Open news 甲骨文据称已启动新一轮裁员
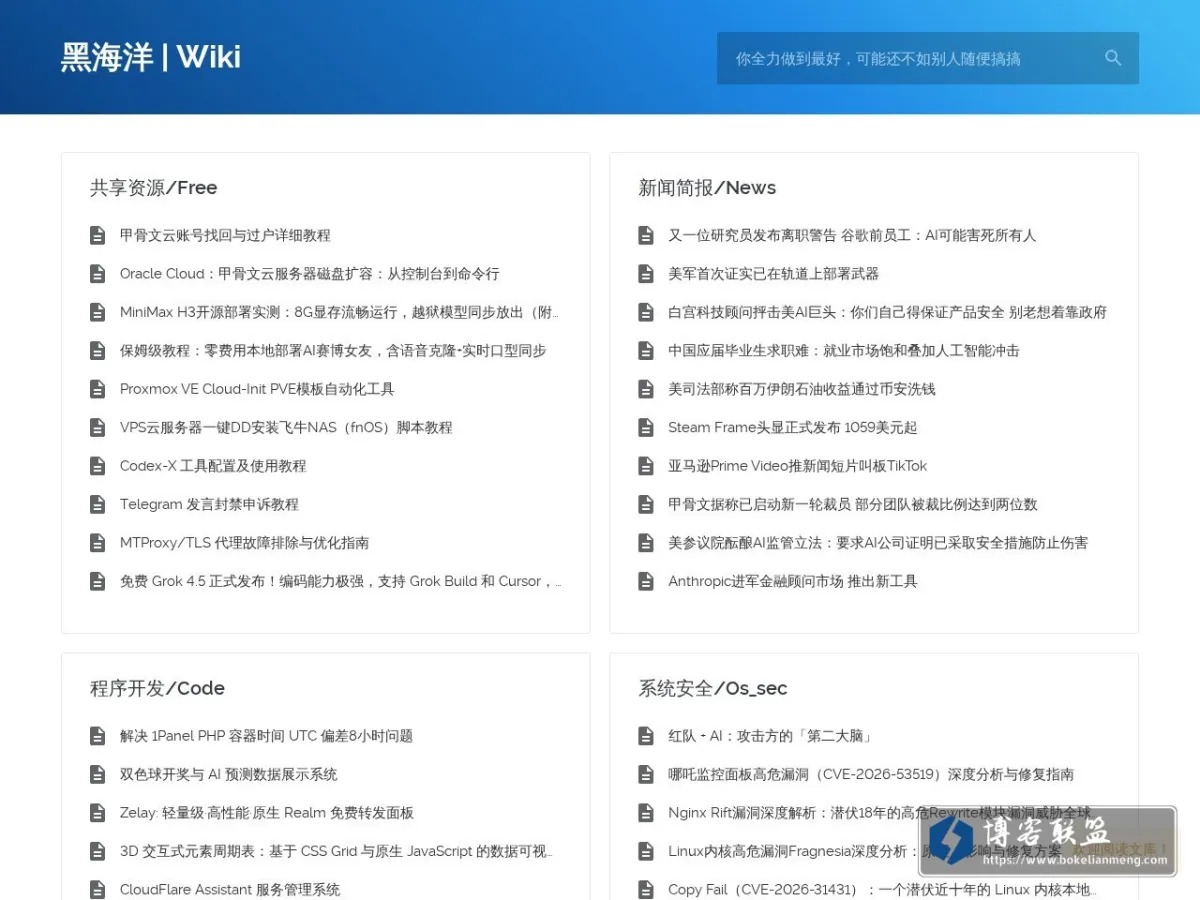Image resolution: width=1200 pixels, height=900 pixels. coord(853,504)
